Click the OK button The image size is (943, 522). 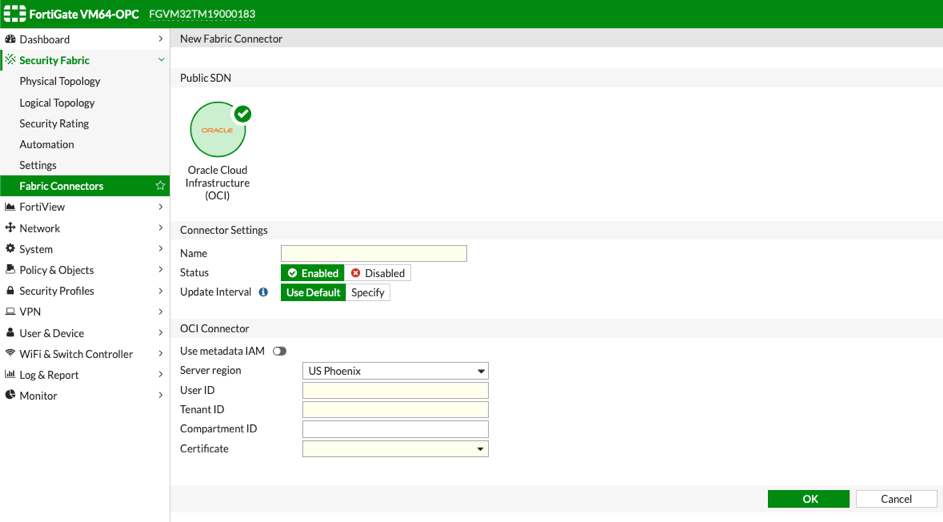pos(808,499)
